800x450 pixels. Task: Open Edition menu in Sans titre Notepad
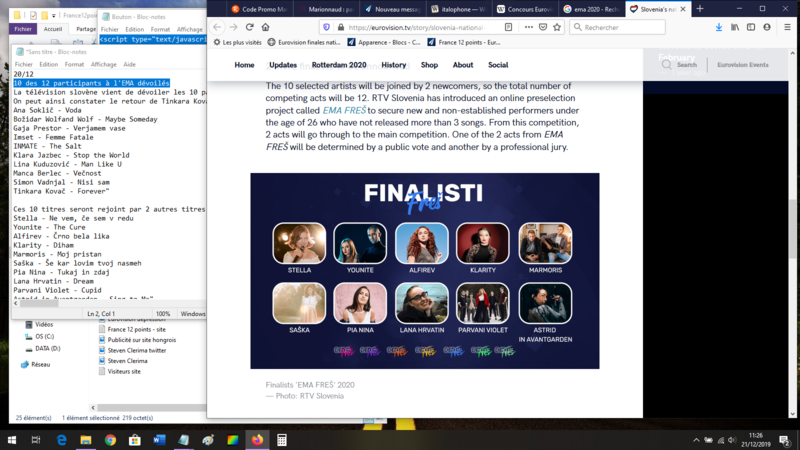[48, 64]
